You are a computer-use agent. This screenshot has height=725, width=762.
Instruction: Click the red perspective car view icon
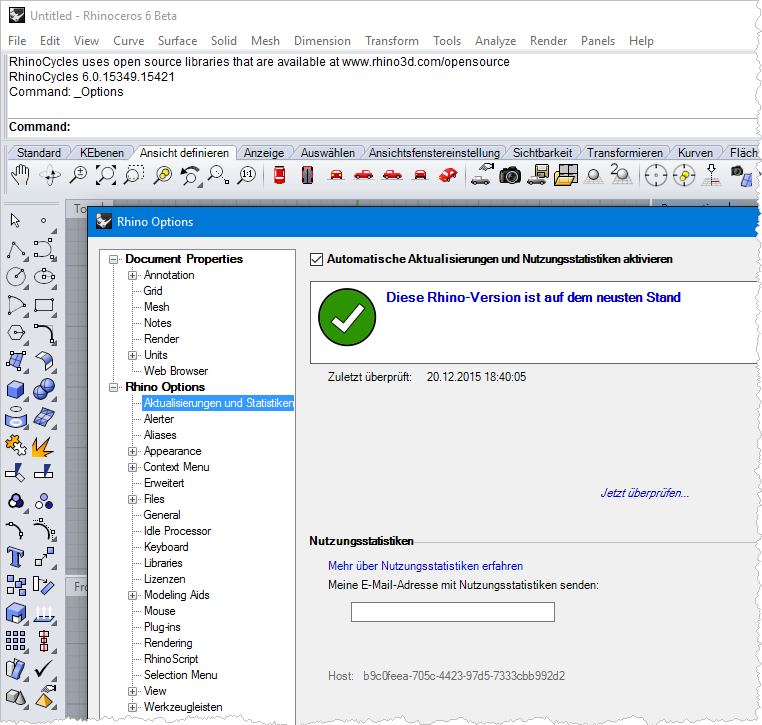pyautogui.click(x=448, y=175)
